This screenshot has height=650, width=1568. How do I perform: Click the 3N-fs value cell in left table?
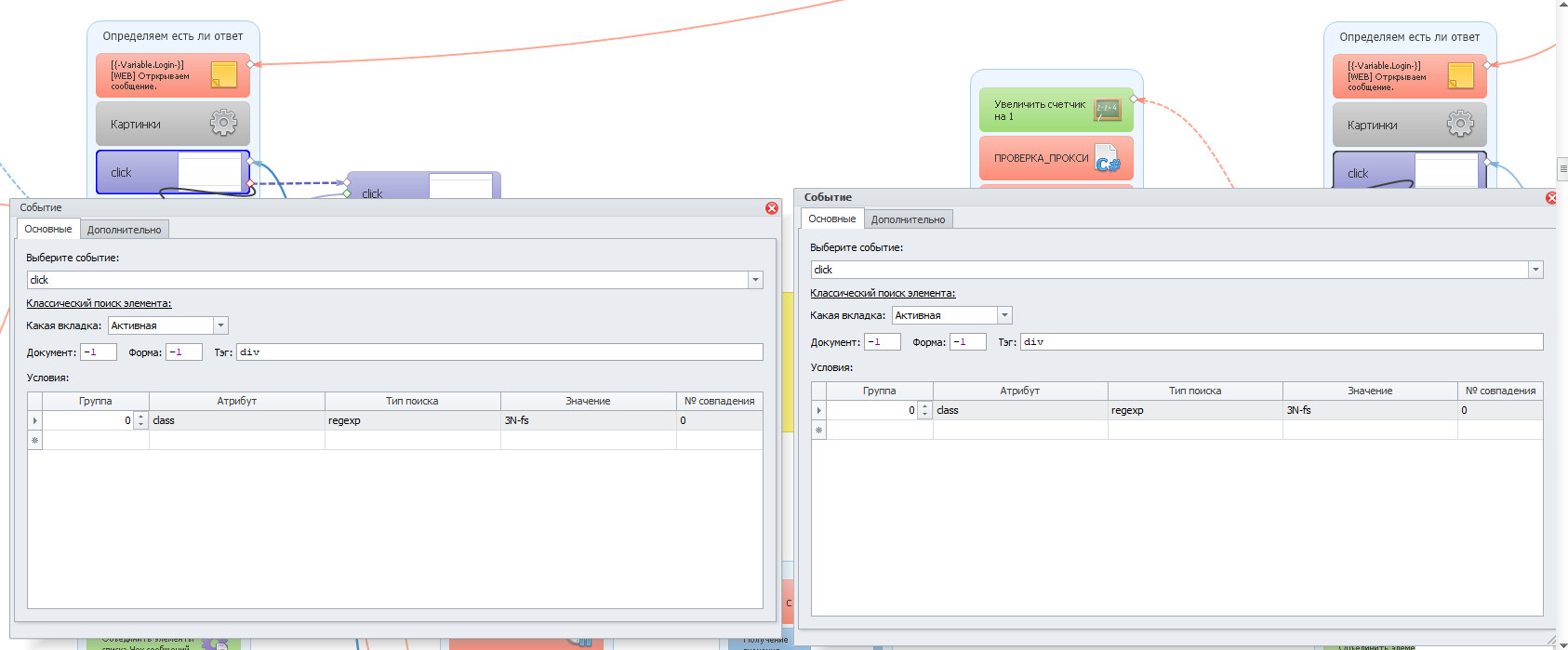[588, 421]
